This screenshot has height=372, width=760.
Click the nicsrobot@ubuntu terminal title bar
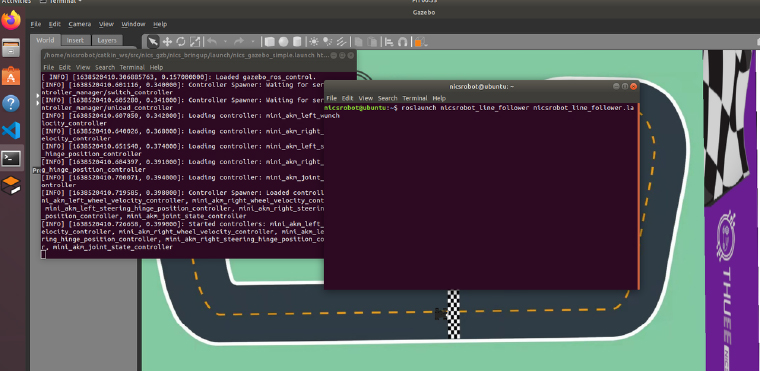click(x=481, y=86)
